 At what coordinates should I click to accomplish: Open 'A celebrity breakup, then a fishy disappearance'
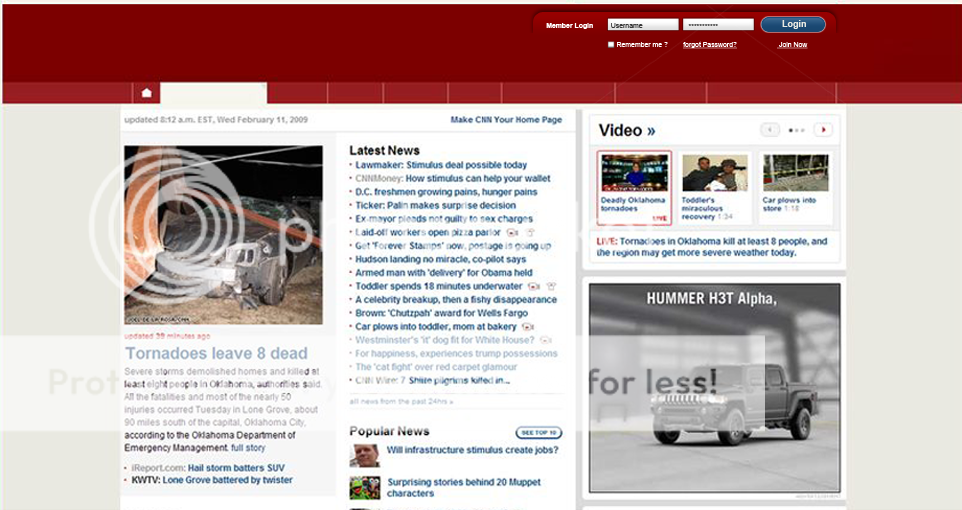pos(456,300)
